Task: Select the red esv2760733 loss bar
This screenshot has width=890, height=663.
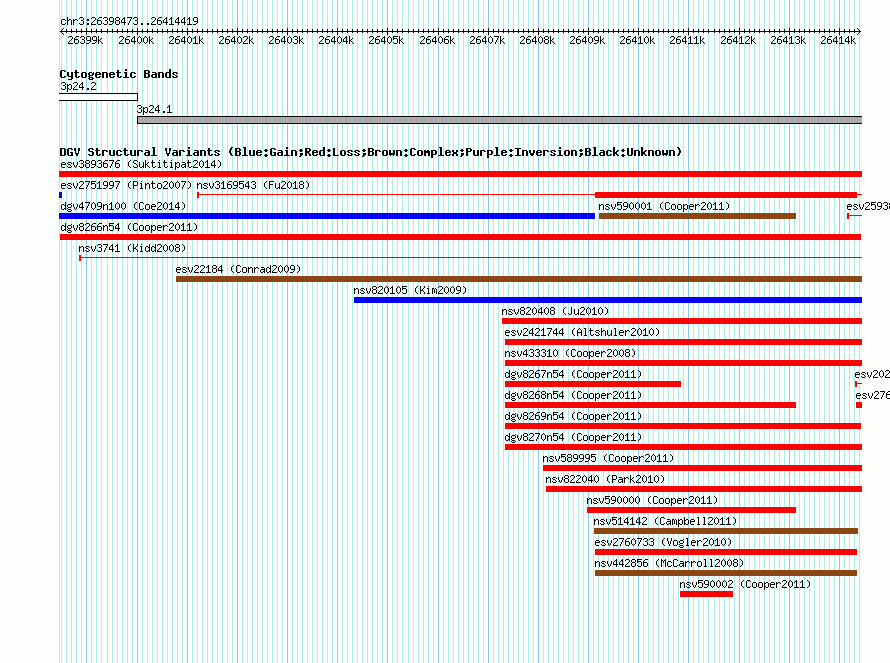Action: [x=726, y=552]
